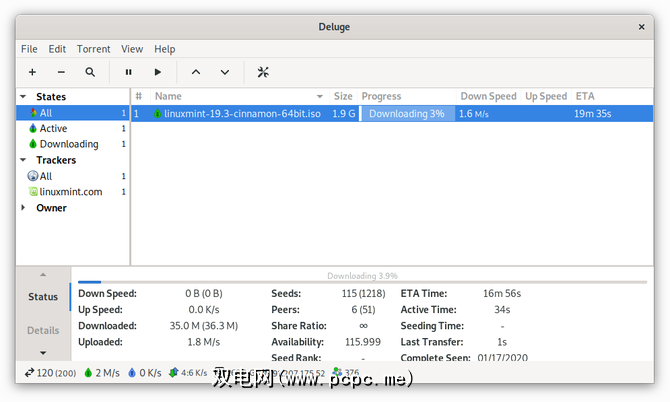Click the Downloading 3.9% progress bar
Image resolution: width=670 pixels, height=402 pixels.
(362, 282)
